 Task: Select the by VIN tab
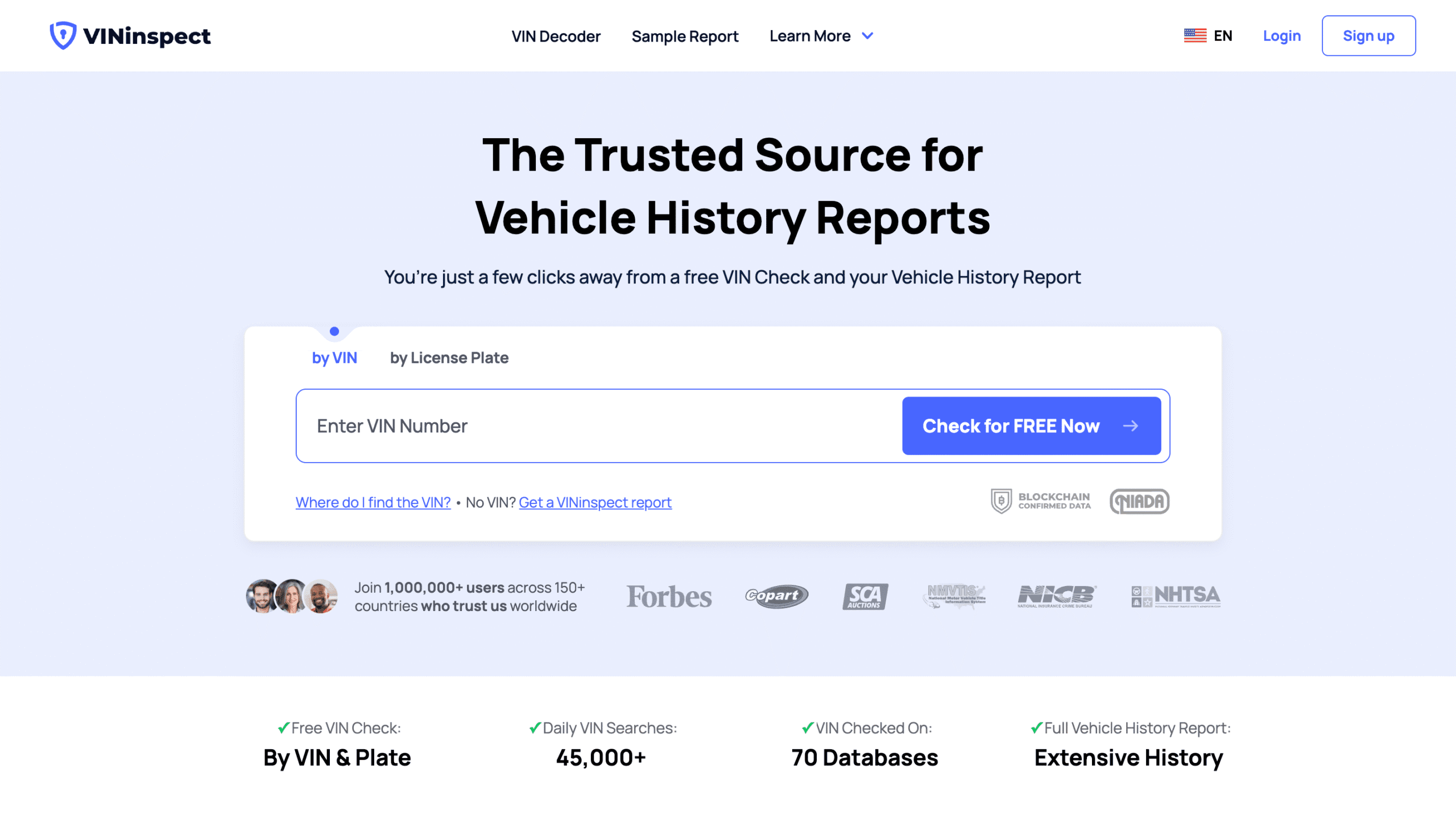point(334,358)
